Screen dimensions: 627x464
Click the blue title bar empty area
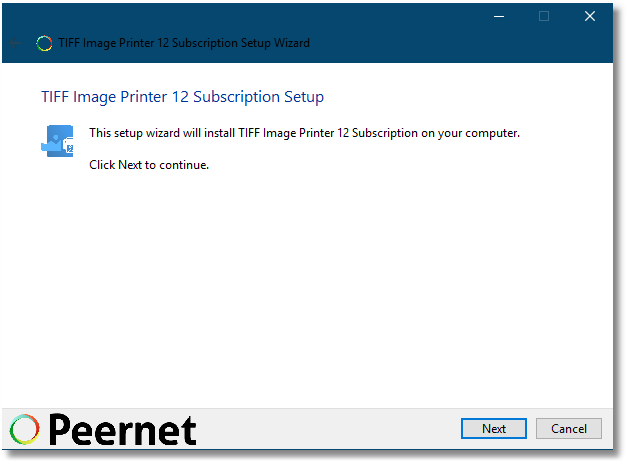[400, 43]
